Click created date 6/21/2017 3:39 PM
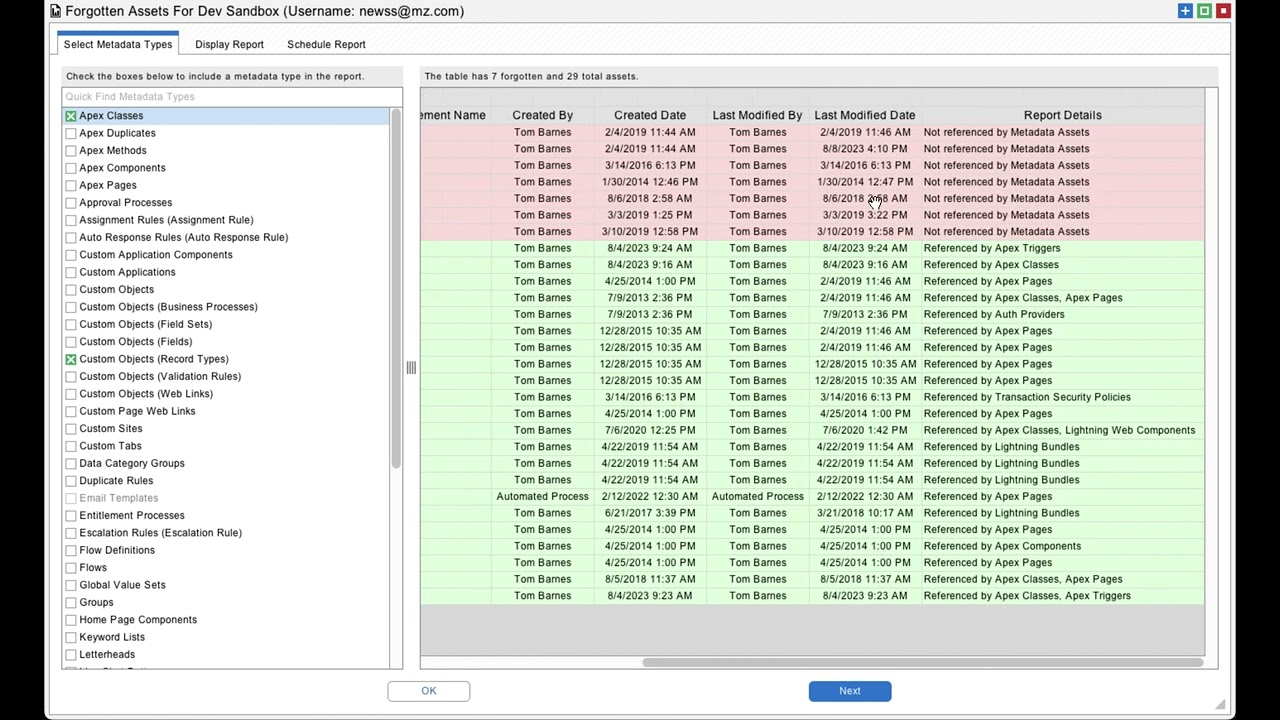Viewport: 1280px width, 720px height. coord(650,513)
